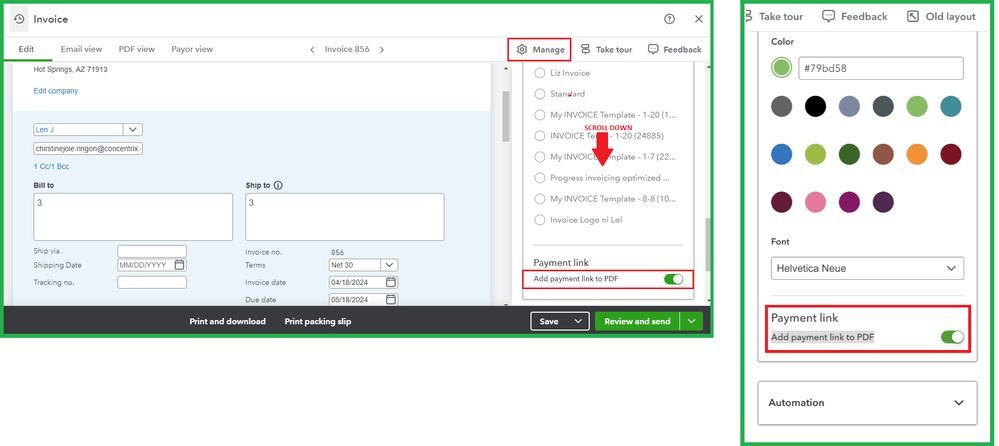Pick the dark red color swatch

(x=951, y=154)
